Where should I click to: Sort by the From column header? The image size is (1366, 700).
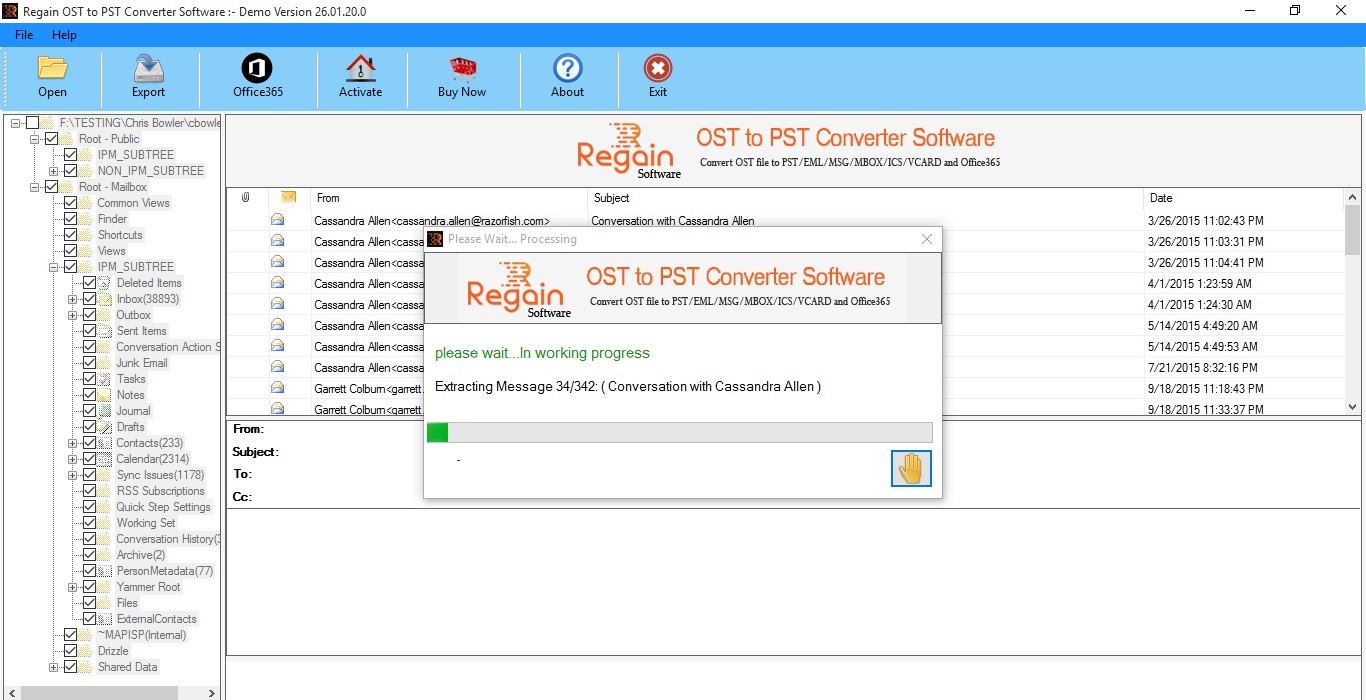pyautogui.click(x=449, y=198)
